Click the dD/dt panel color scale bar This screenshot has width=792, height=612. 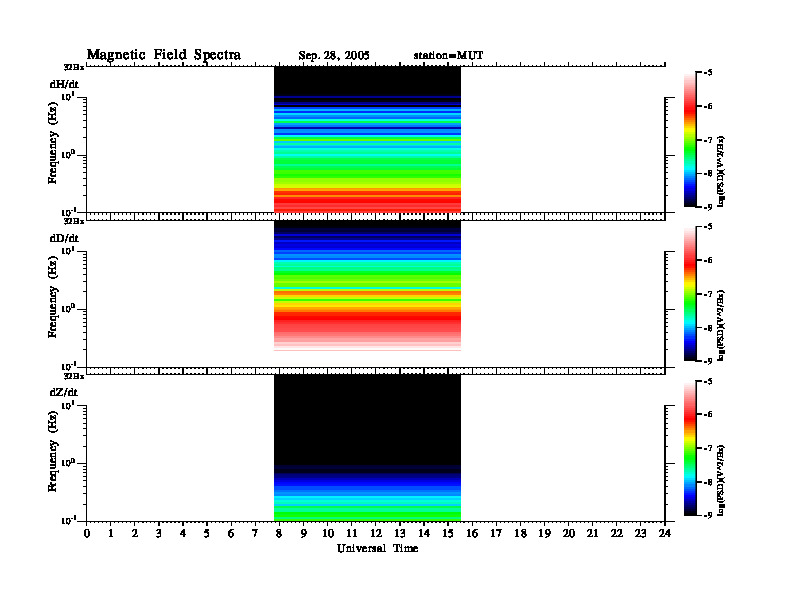click(x=690, y=294)
